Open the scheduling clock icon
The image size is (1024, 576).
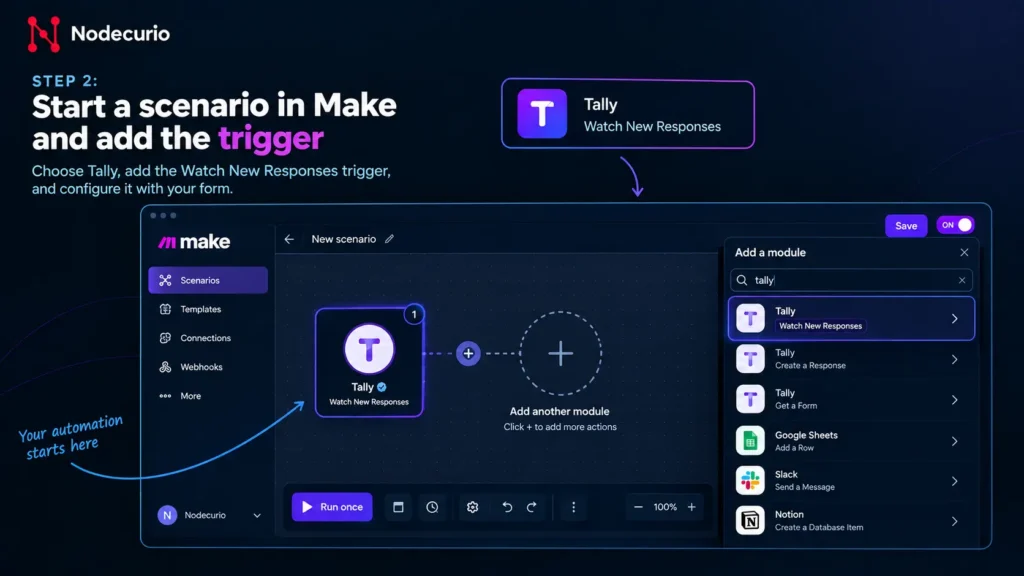click(432, 507)
